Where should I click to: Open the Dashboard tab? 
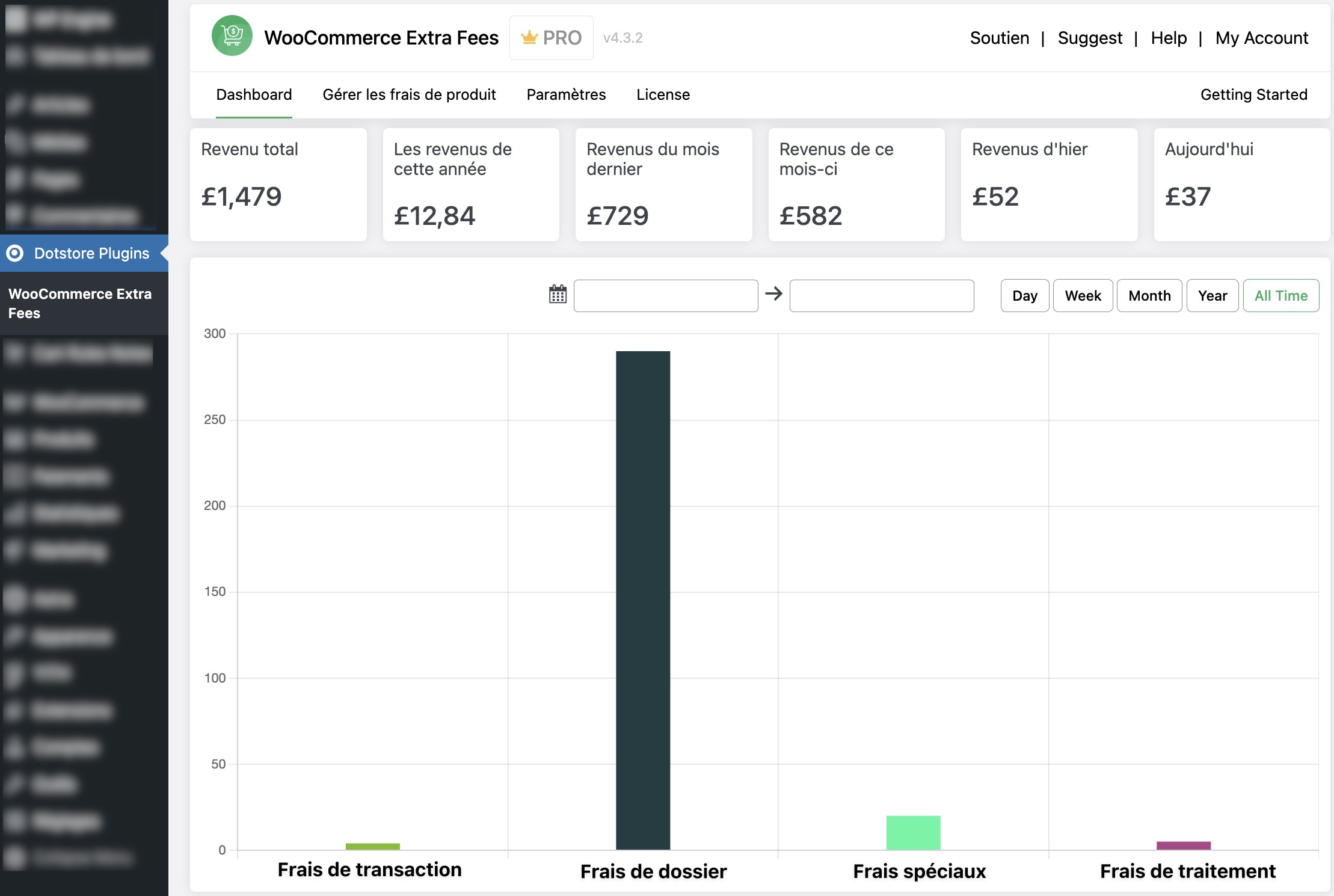coord(254,94)
